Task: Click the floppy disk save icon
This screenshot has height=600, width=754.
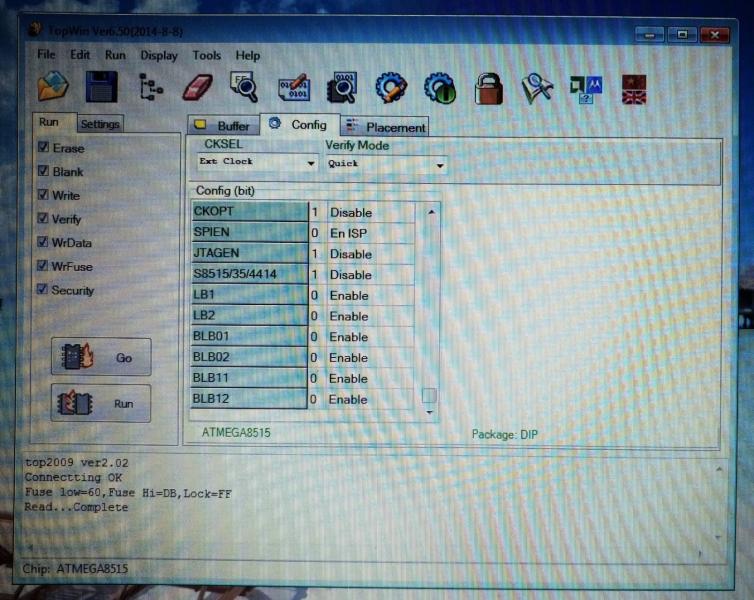Action: pos(101,88)
